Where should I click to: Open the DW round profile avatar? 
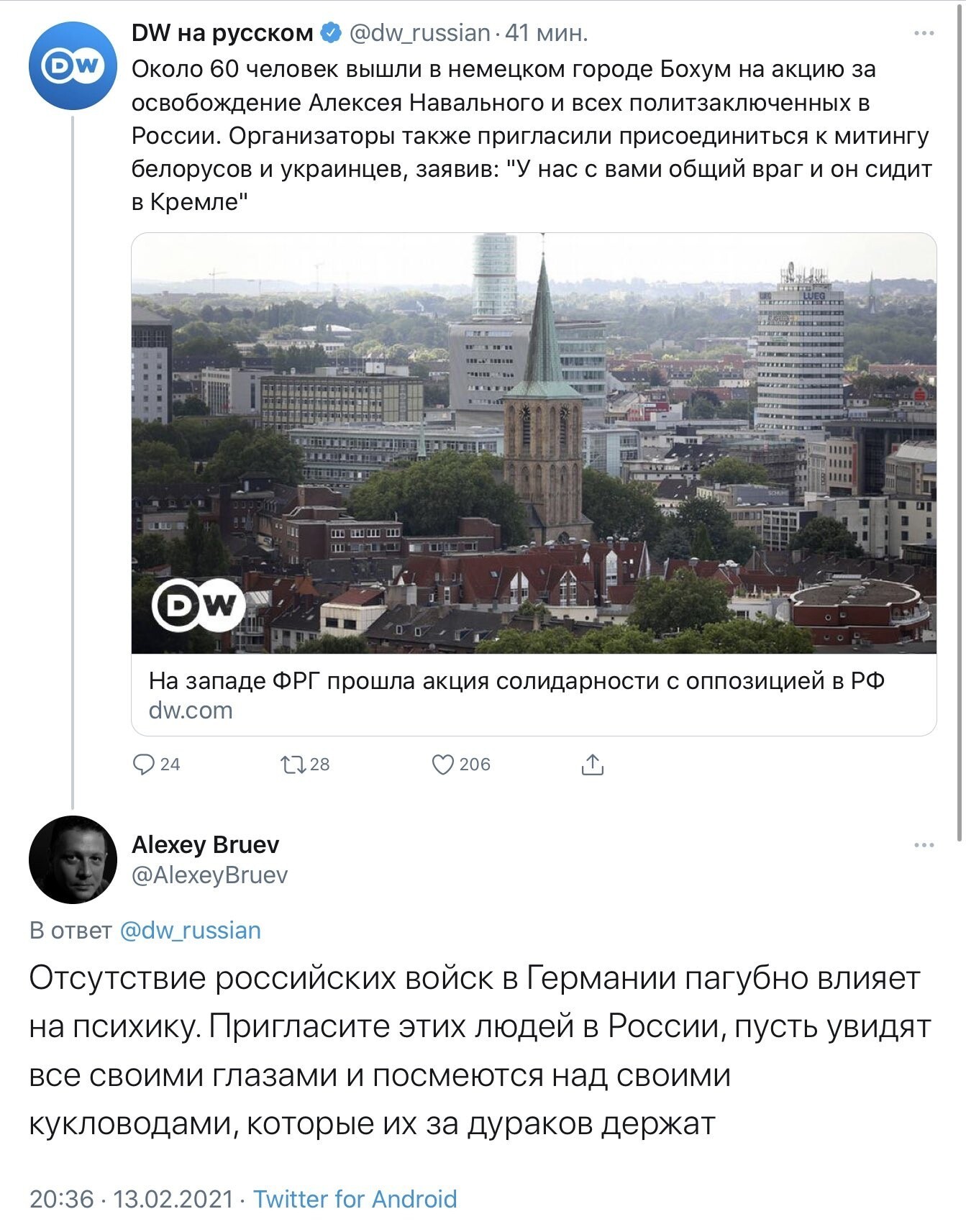coord(73,65)
